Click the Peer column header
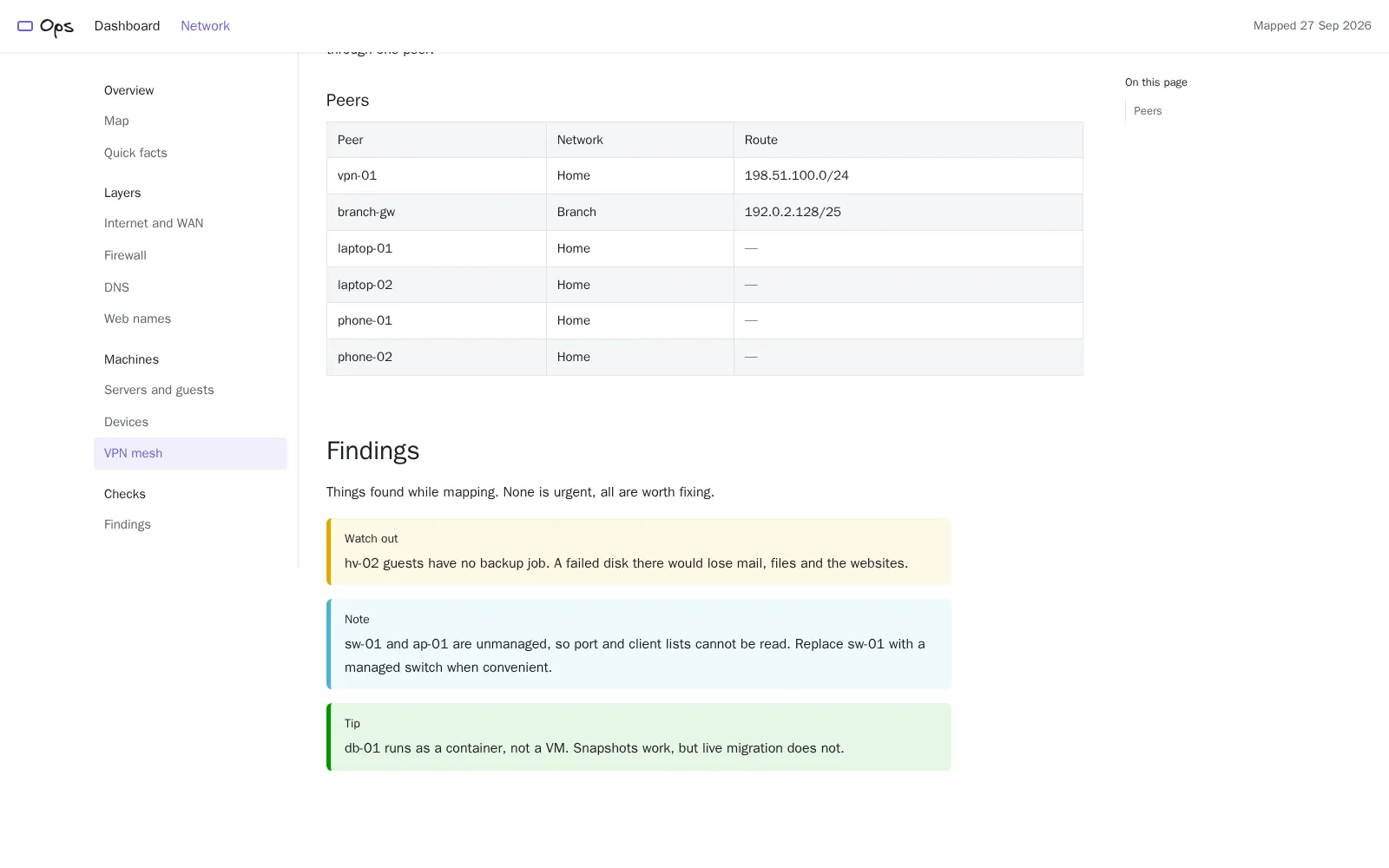 437,140
